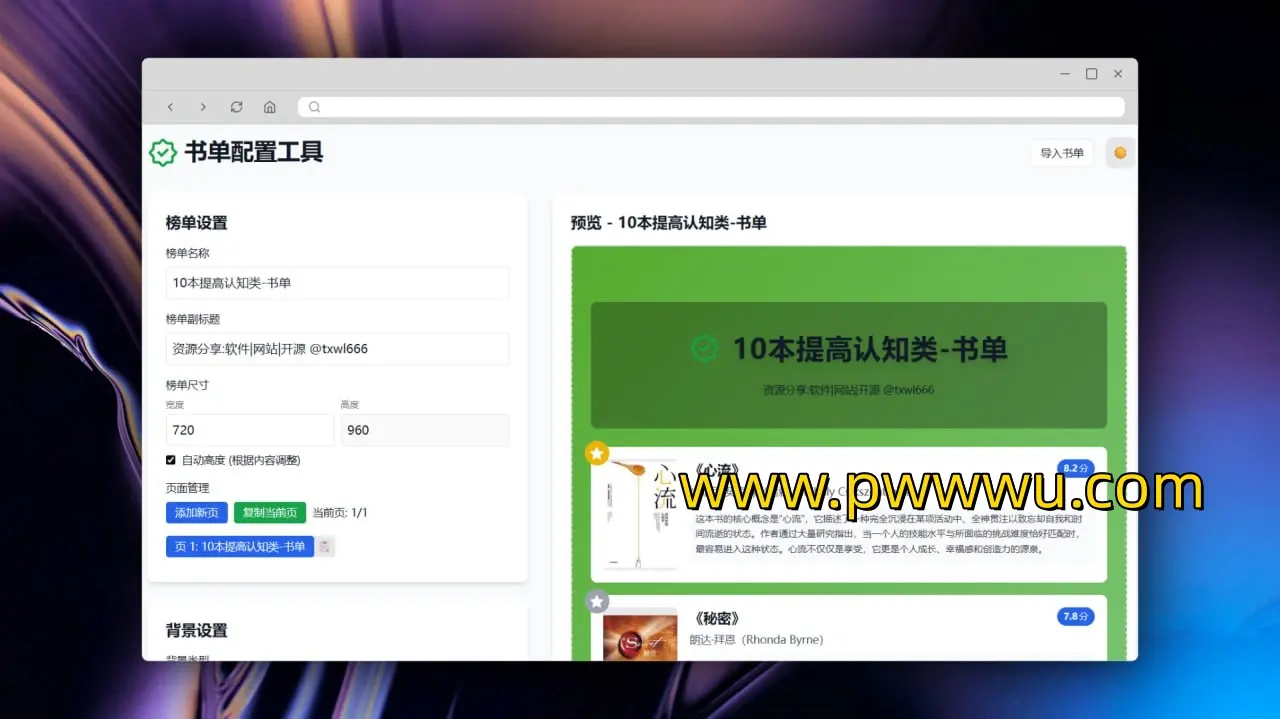Click the search icon in address bar
The height and width of the screenshot is (719, 1280).
314,107
